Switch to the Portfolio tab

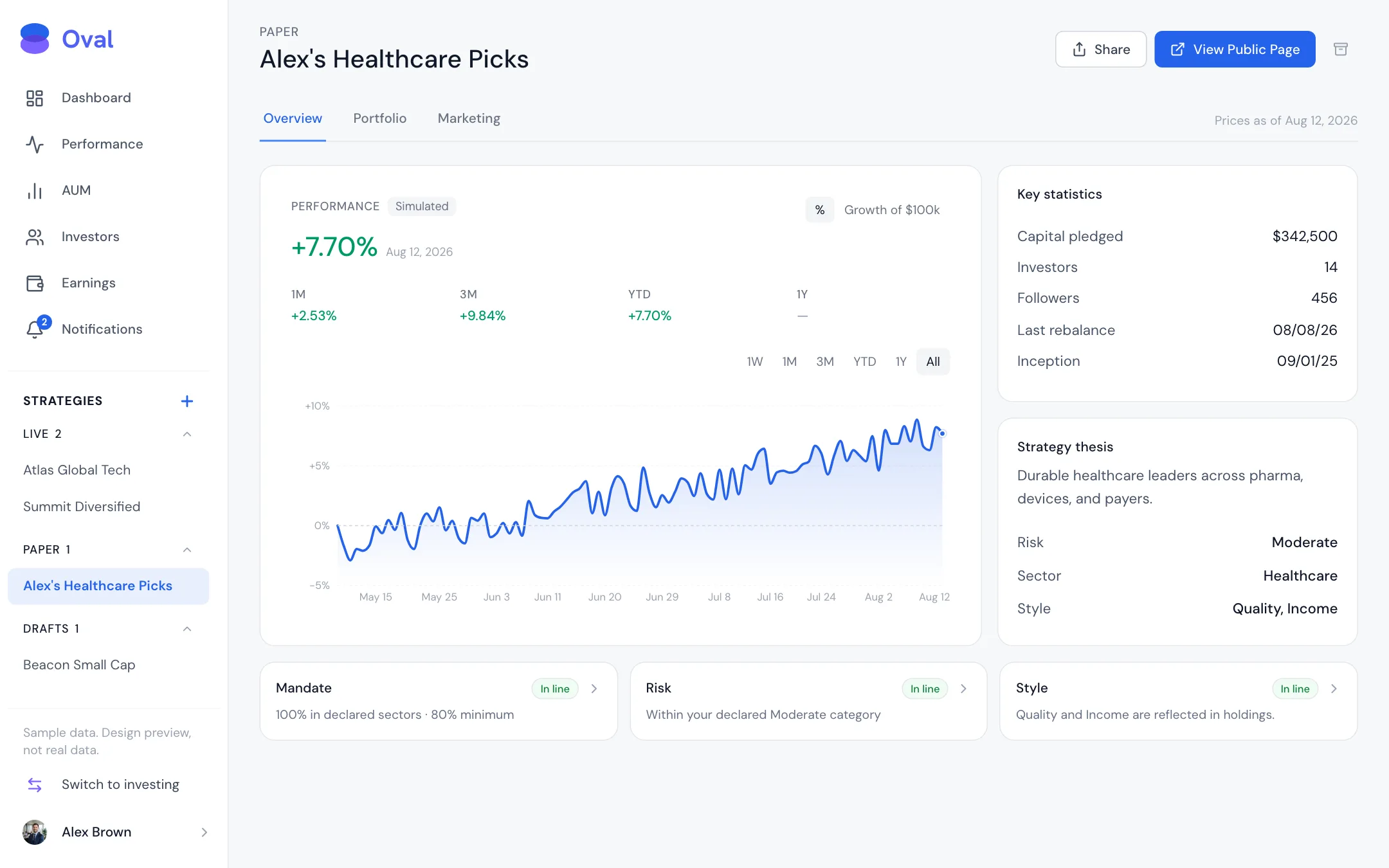point(379,118)
